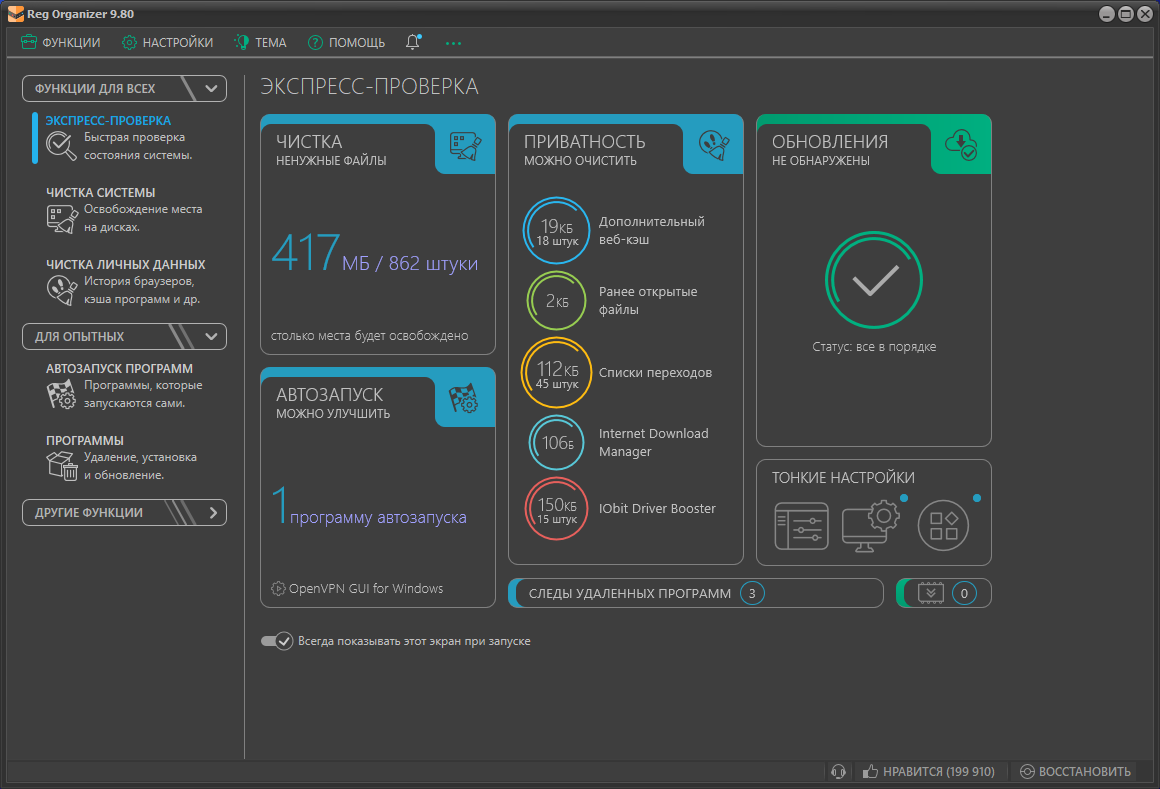Click the checkered flag autostart sidebar icon
The image size is (1160, 789).
click(61, 394)
